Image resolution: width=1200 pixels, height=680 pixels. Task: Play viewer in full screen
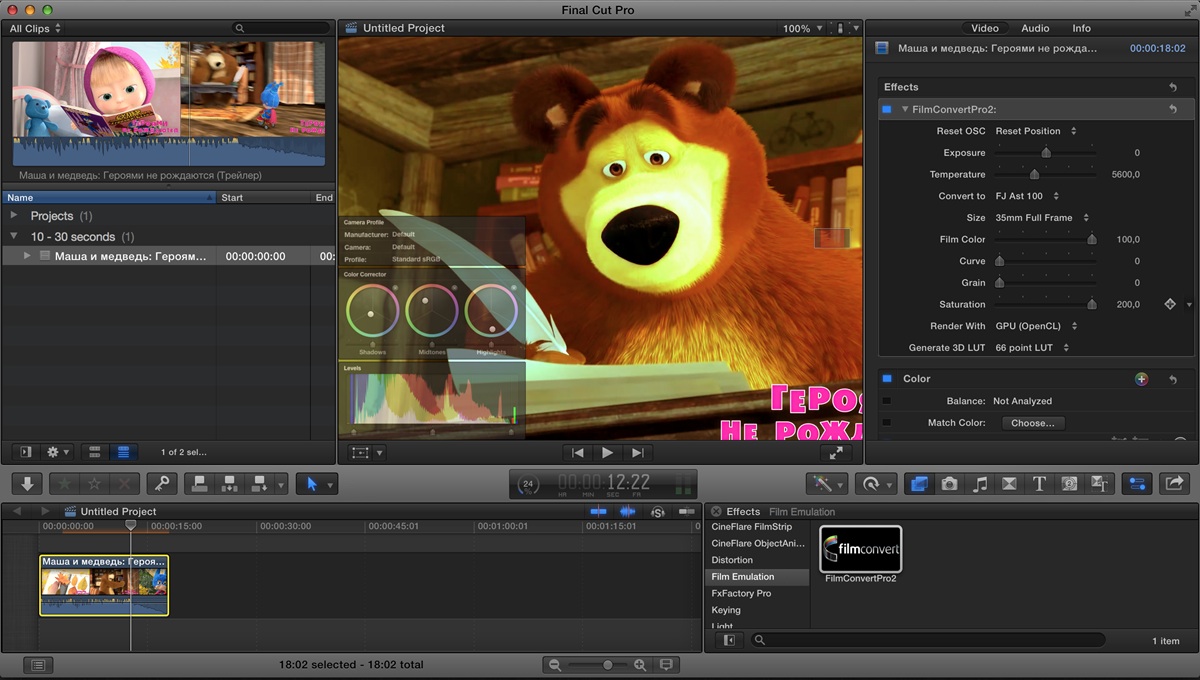[837, 452]
